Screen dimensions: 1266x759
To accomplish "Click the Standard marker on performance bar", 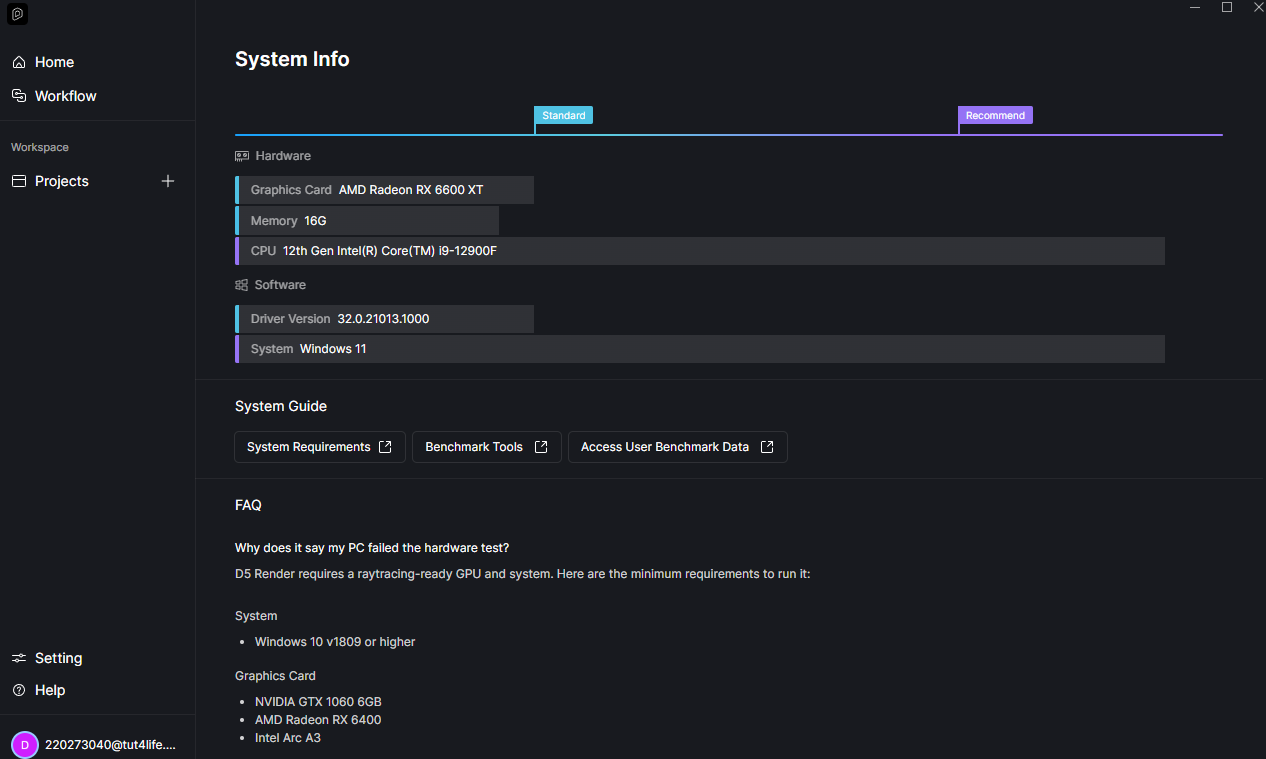I will (563, 115).
